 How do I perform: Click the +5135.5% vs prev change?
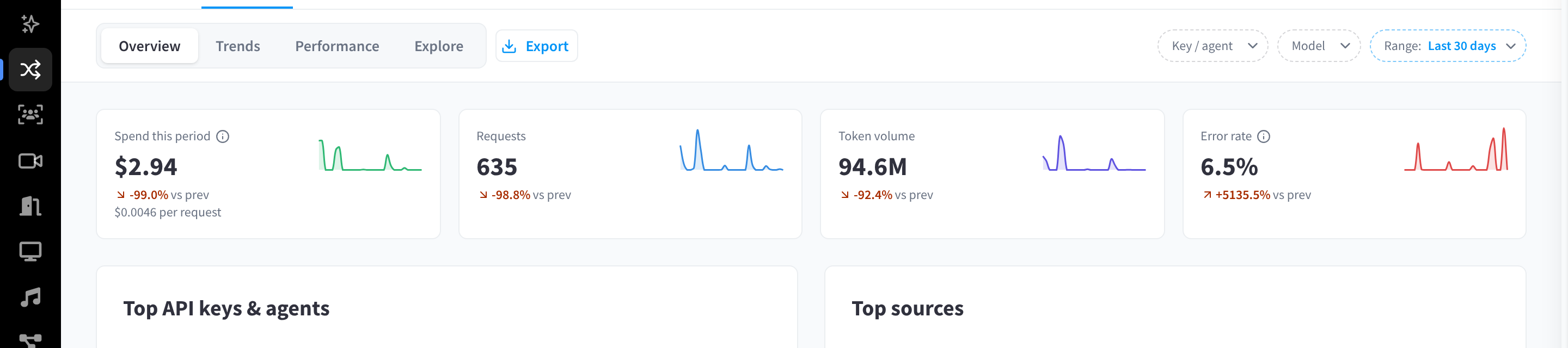(x=1257, y=195)
